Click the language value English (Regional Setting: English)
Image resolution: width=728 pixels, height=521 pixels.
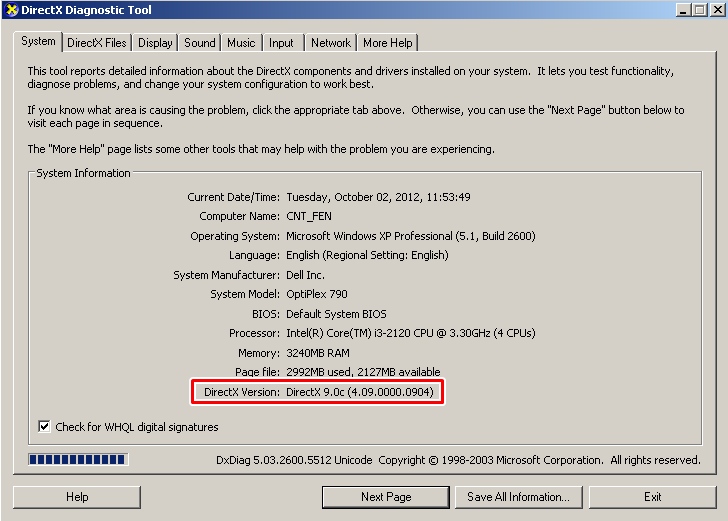pos(367,255)
